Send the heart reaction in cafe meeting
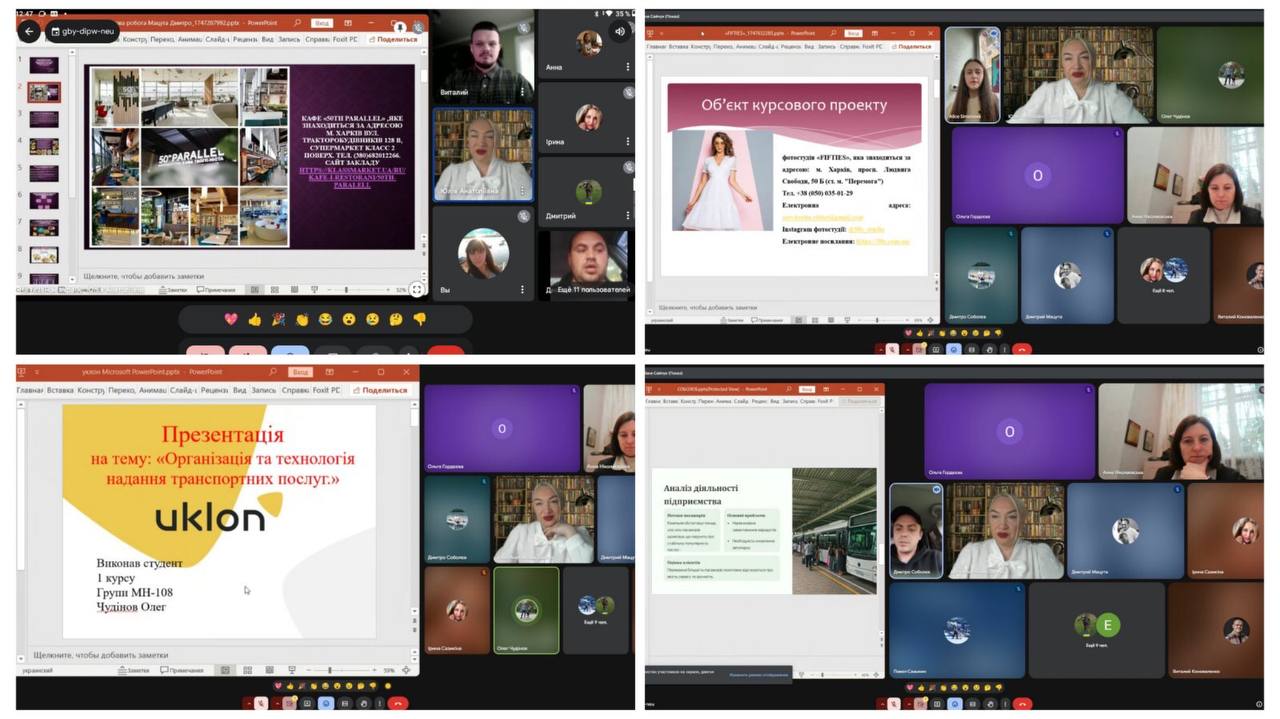The height and width of the screenshot is (719, 1280). 231,319
